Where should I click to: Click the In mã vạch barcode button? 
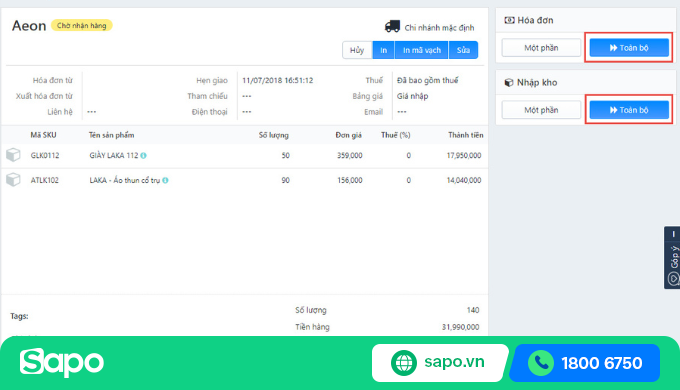coord(422,50)
